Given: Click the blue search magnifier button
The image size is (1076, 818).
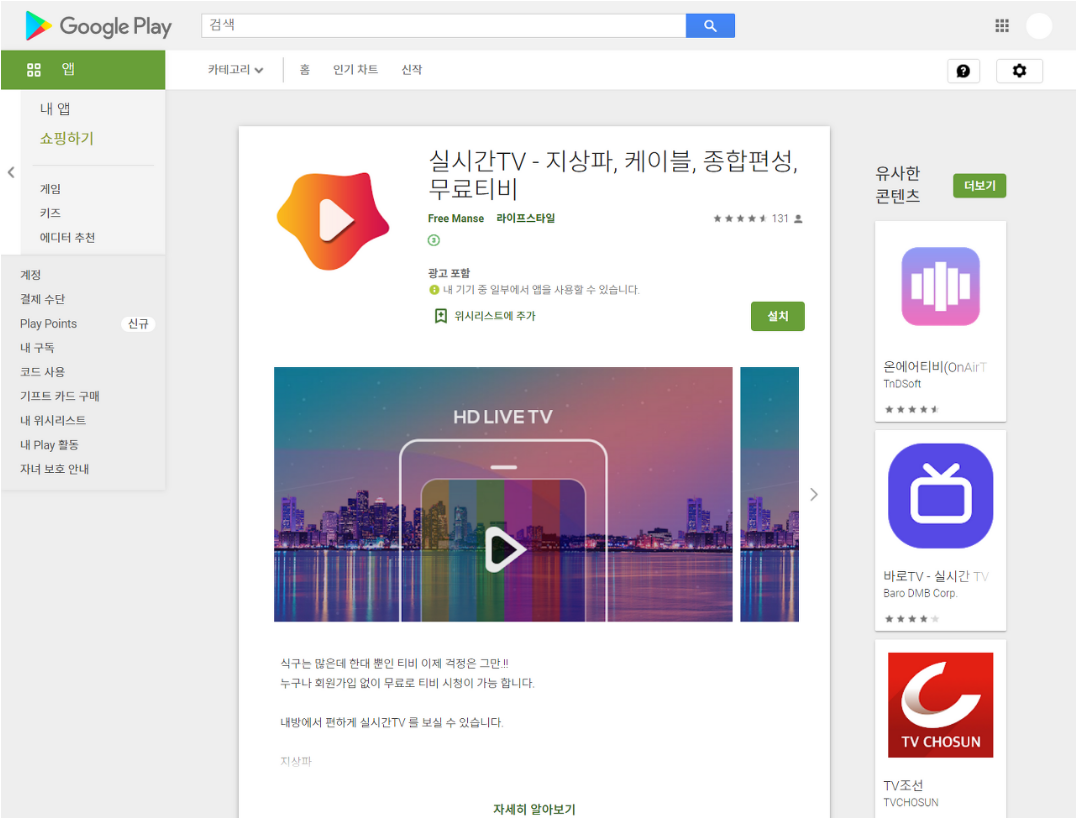Looking at the screenshot, I should [710, 26].
